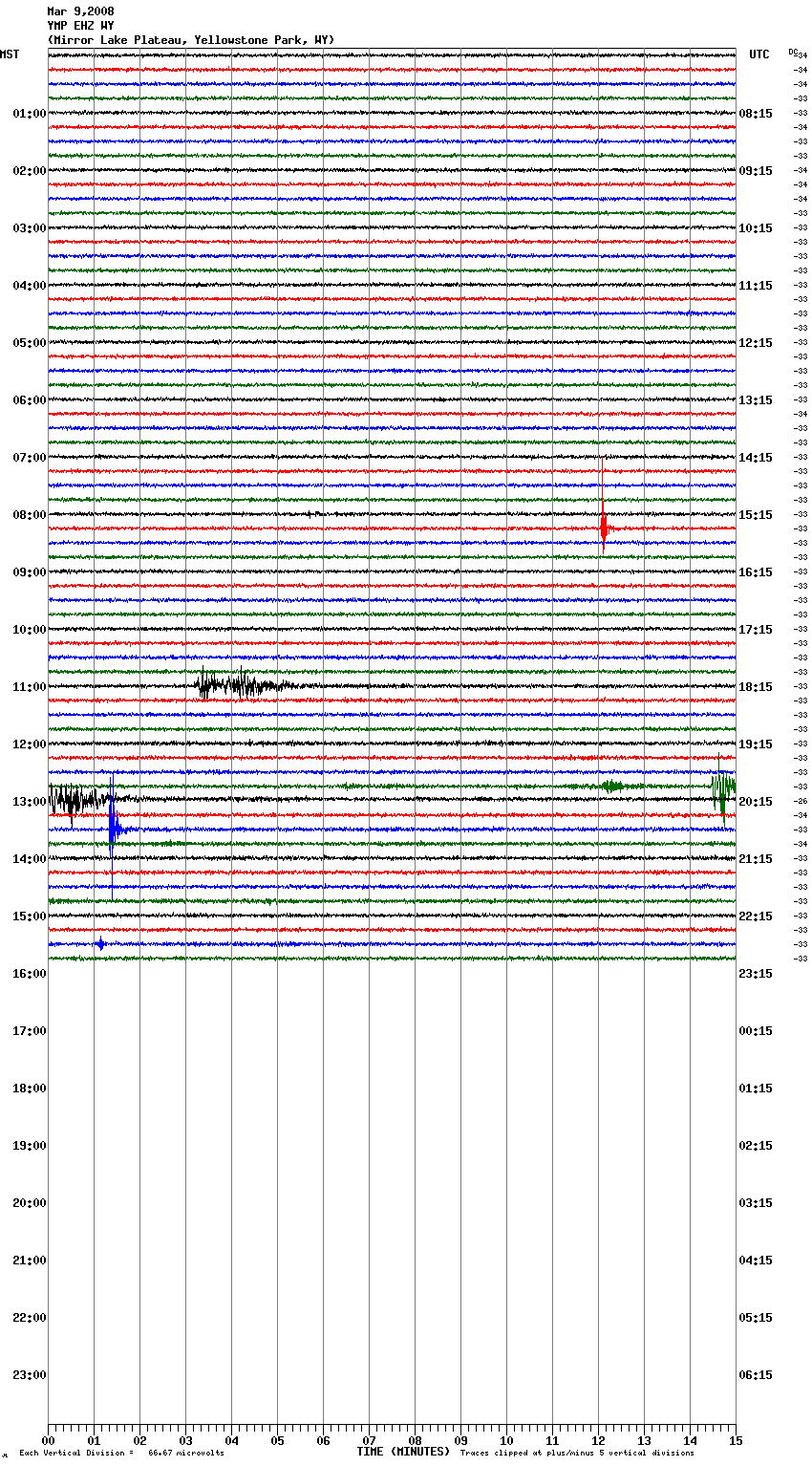Screen dimensions: 812x1466
Task: Select the station code "YMP EHZ WY"
Action: click(x=80, y=26)
